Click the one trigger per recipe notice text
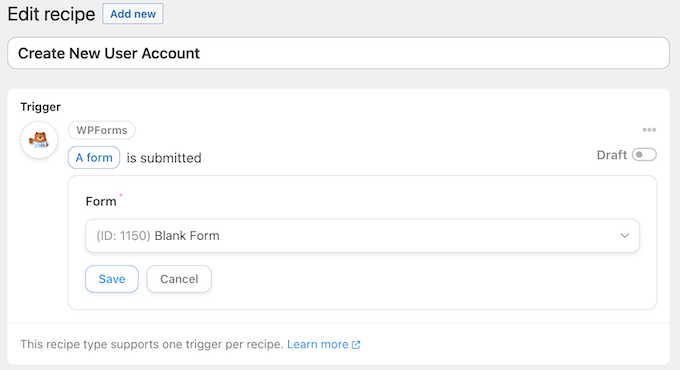680x370 pixels. tap(152, 344)
